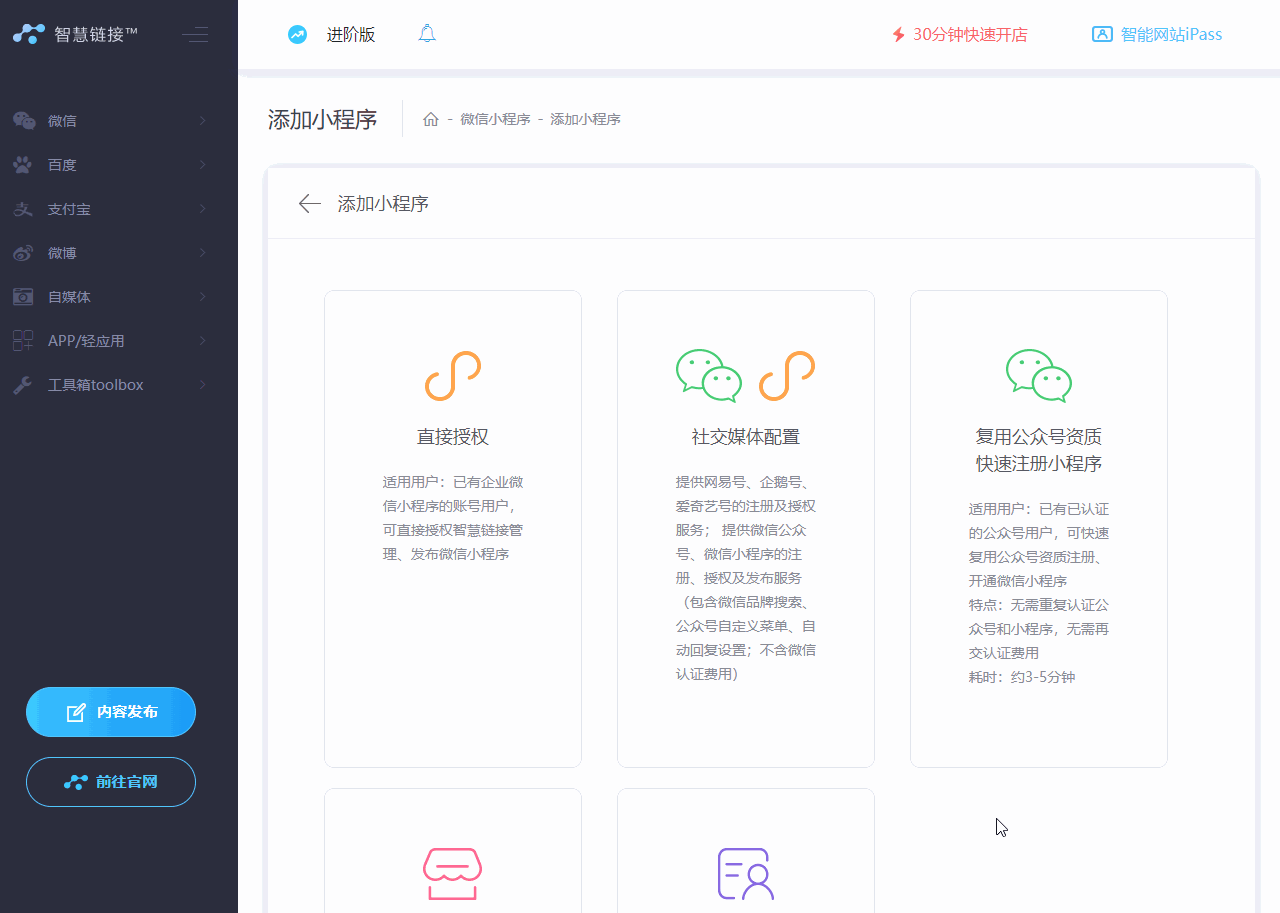Click the Alipay icon in sidebar
The width and height of the screenshot is (1280, 913).
pyautogui.click(x=23, y=209)
